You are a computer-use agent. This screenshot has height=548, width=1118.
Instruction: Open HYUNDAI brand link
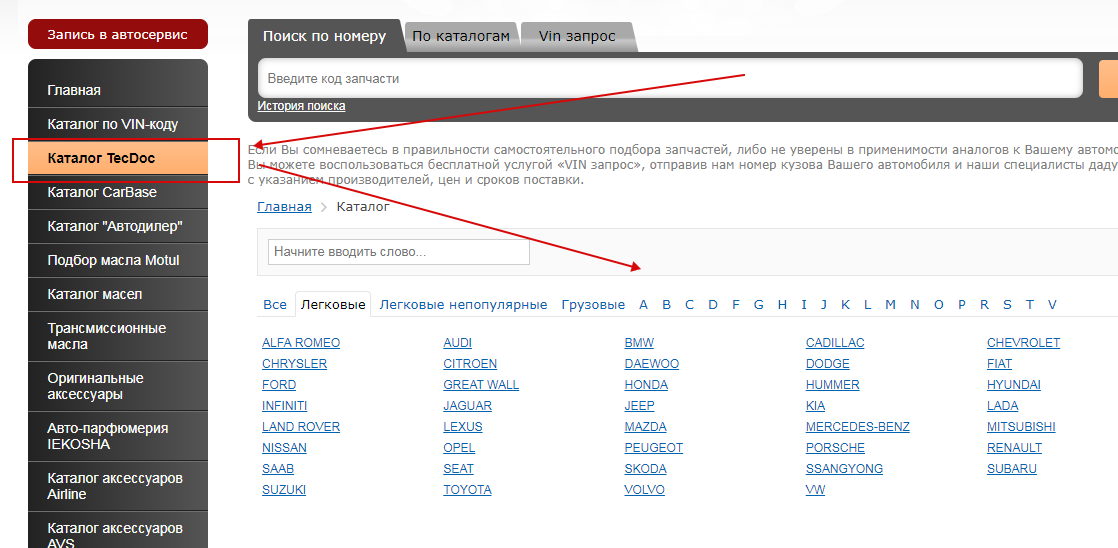[x=1014, y=385]
